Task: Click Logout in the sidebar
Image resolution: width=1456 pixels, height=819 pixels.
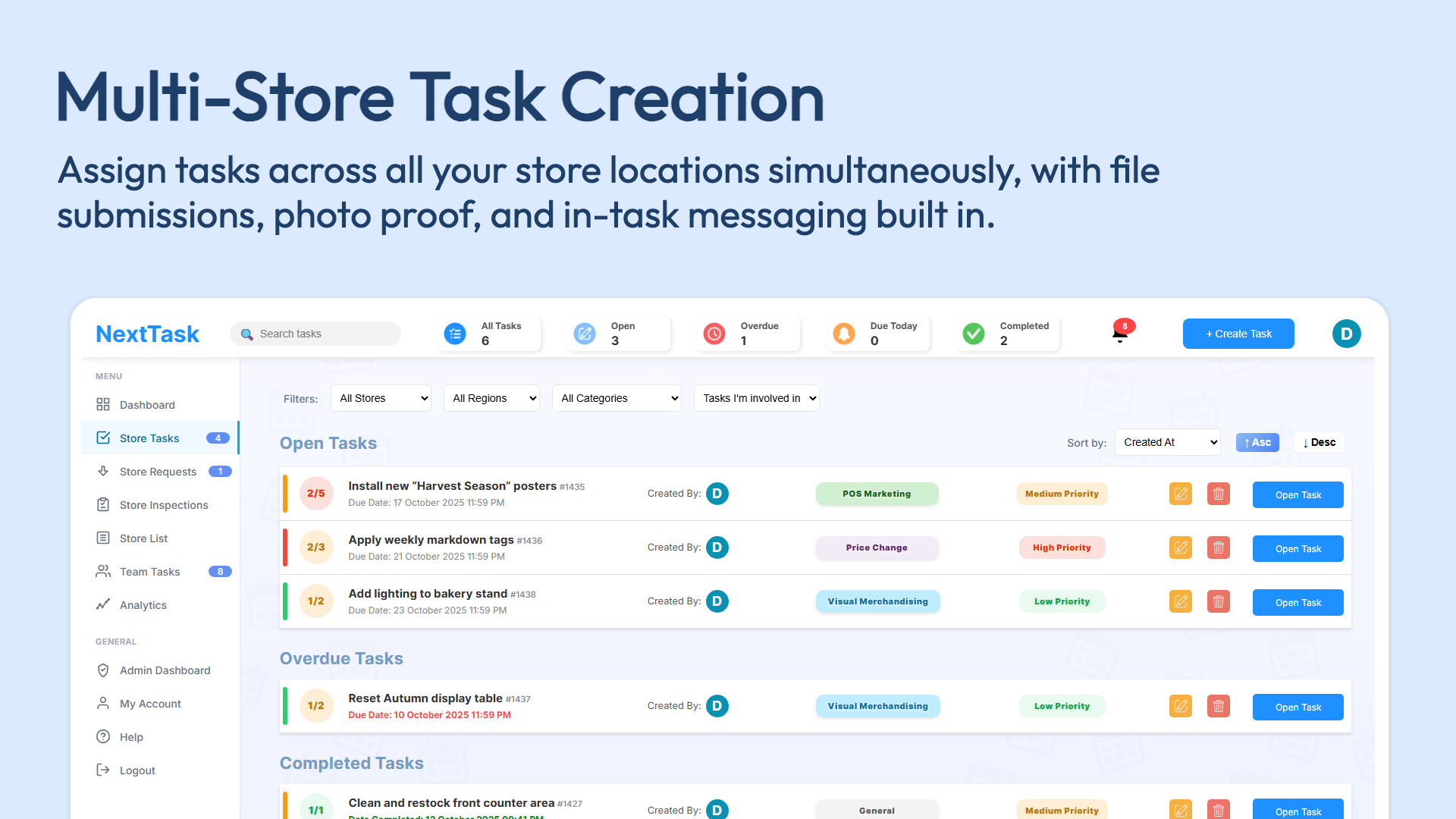Action: point(160,770)
